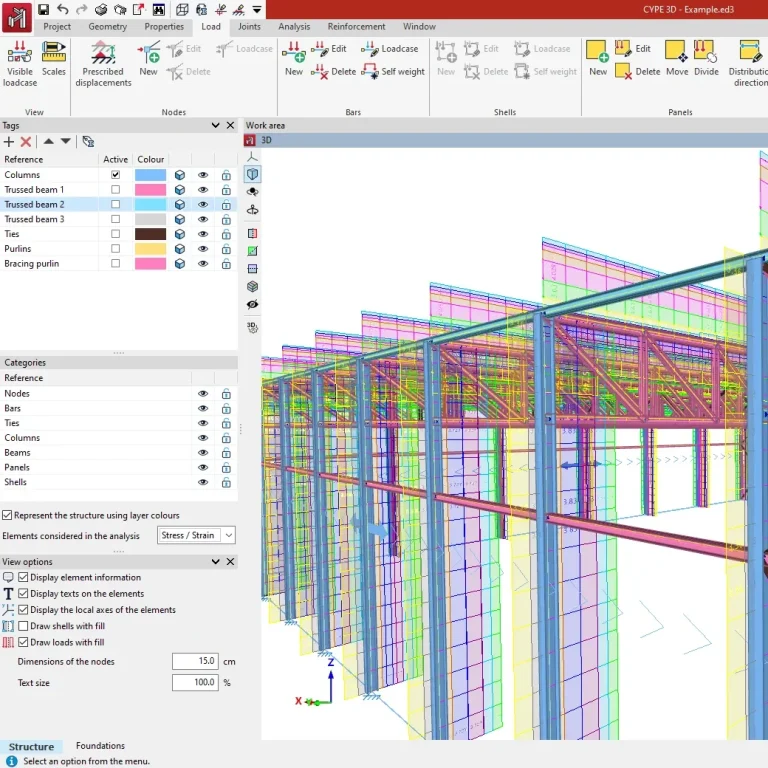768x768 pixels.
Task: Choose the Divide panel tool
Action: 706,58
